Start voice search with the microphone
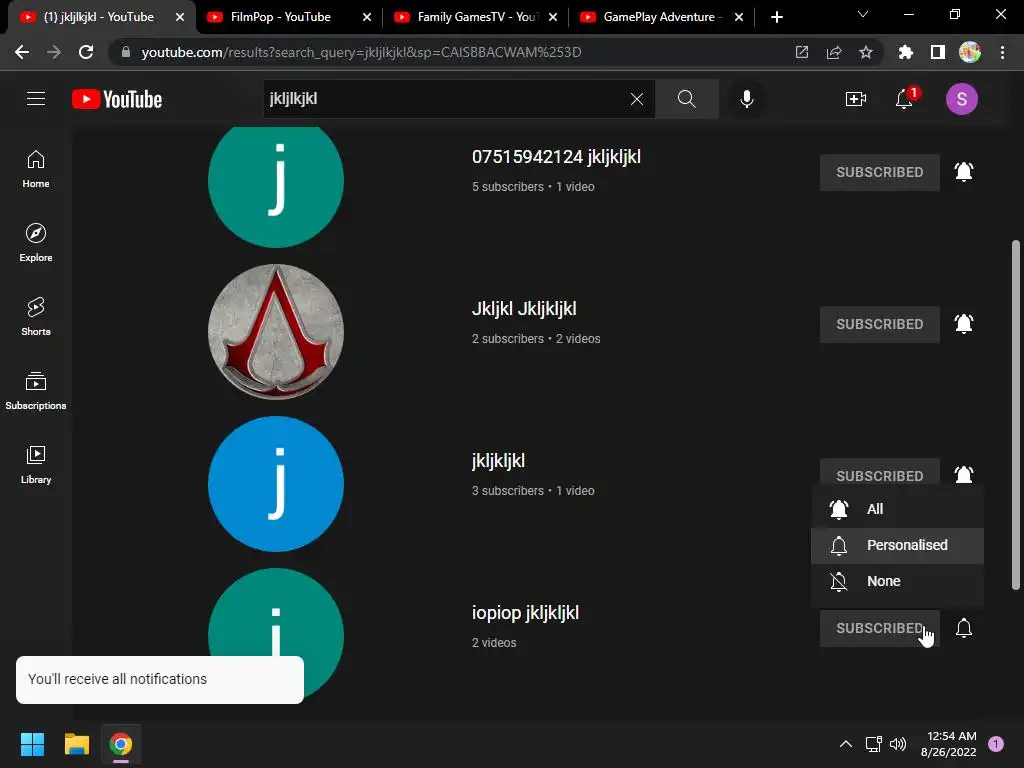This screenshot has width=1024, height=768. (x=746, y=99)
